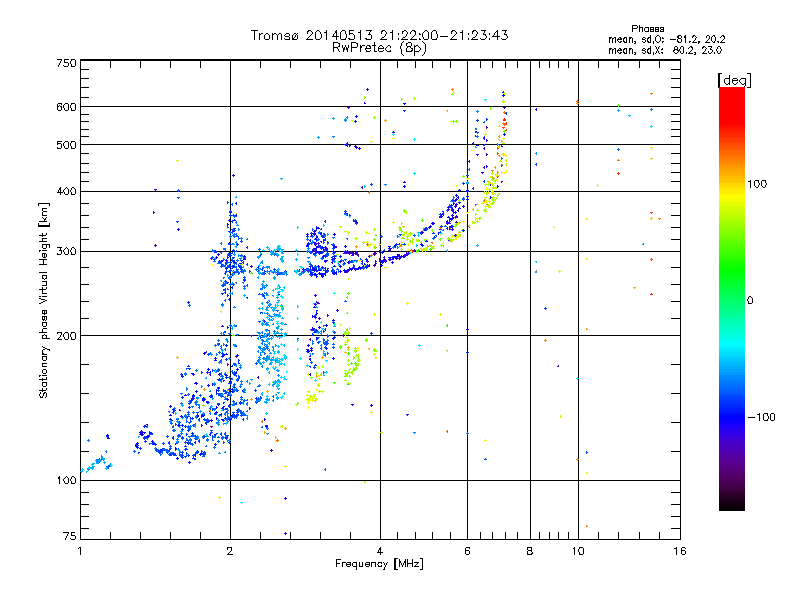This screenshot has height=600, width=800.
Task: Click the x-axis tick label '2'
Action: (230, 551)
